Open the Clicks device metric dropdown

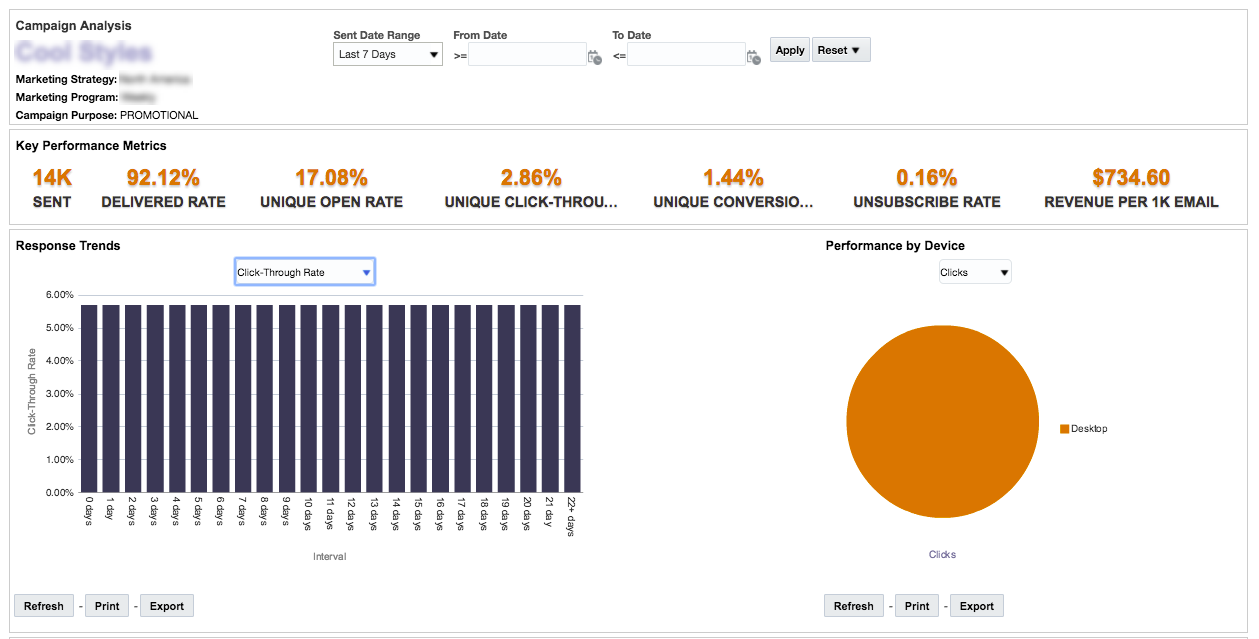pyautogui.click(x=974, y=272)
